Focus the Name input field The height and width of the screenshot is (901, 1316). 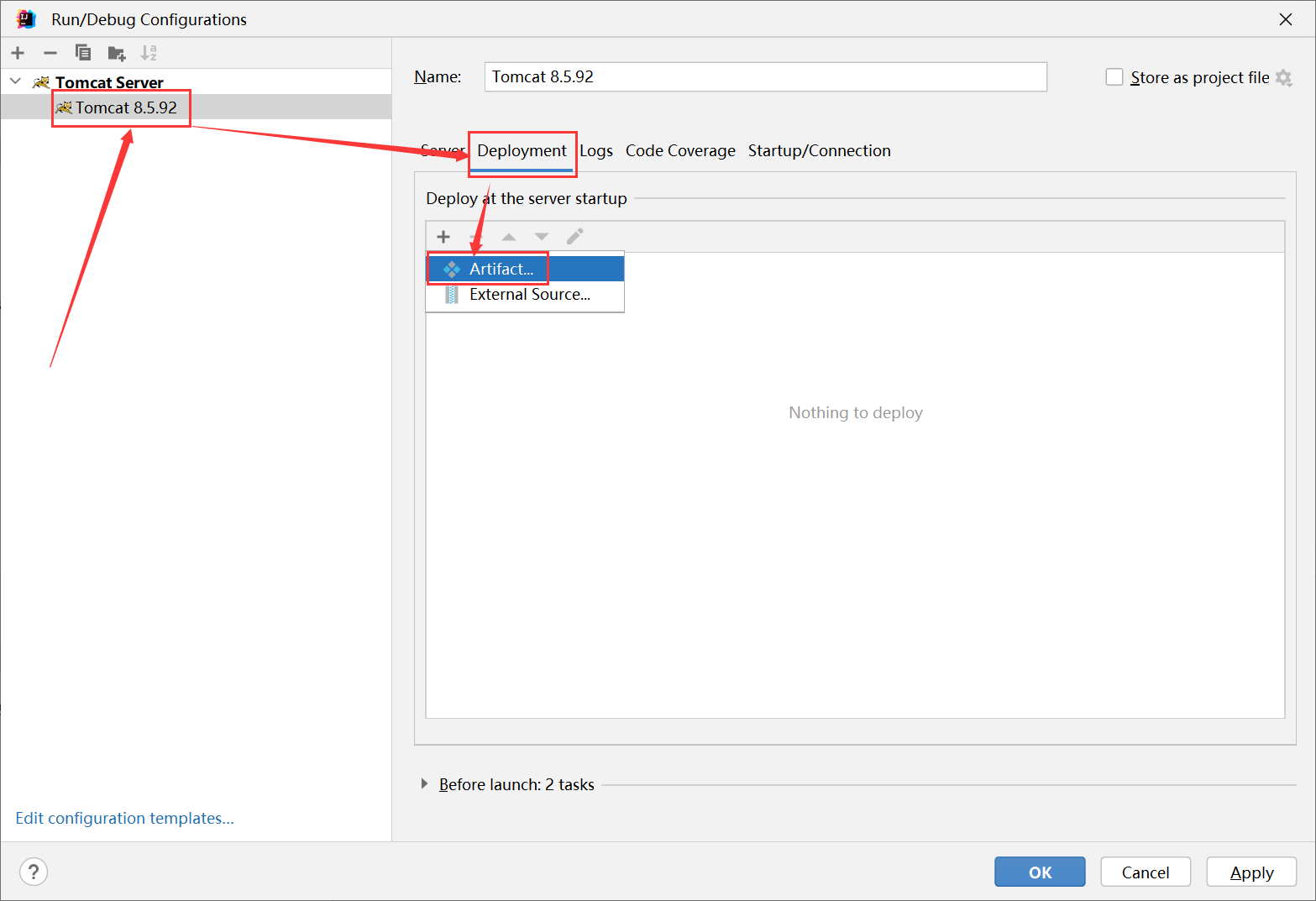point(765,76)
